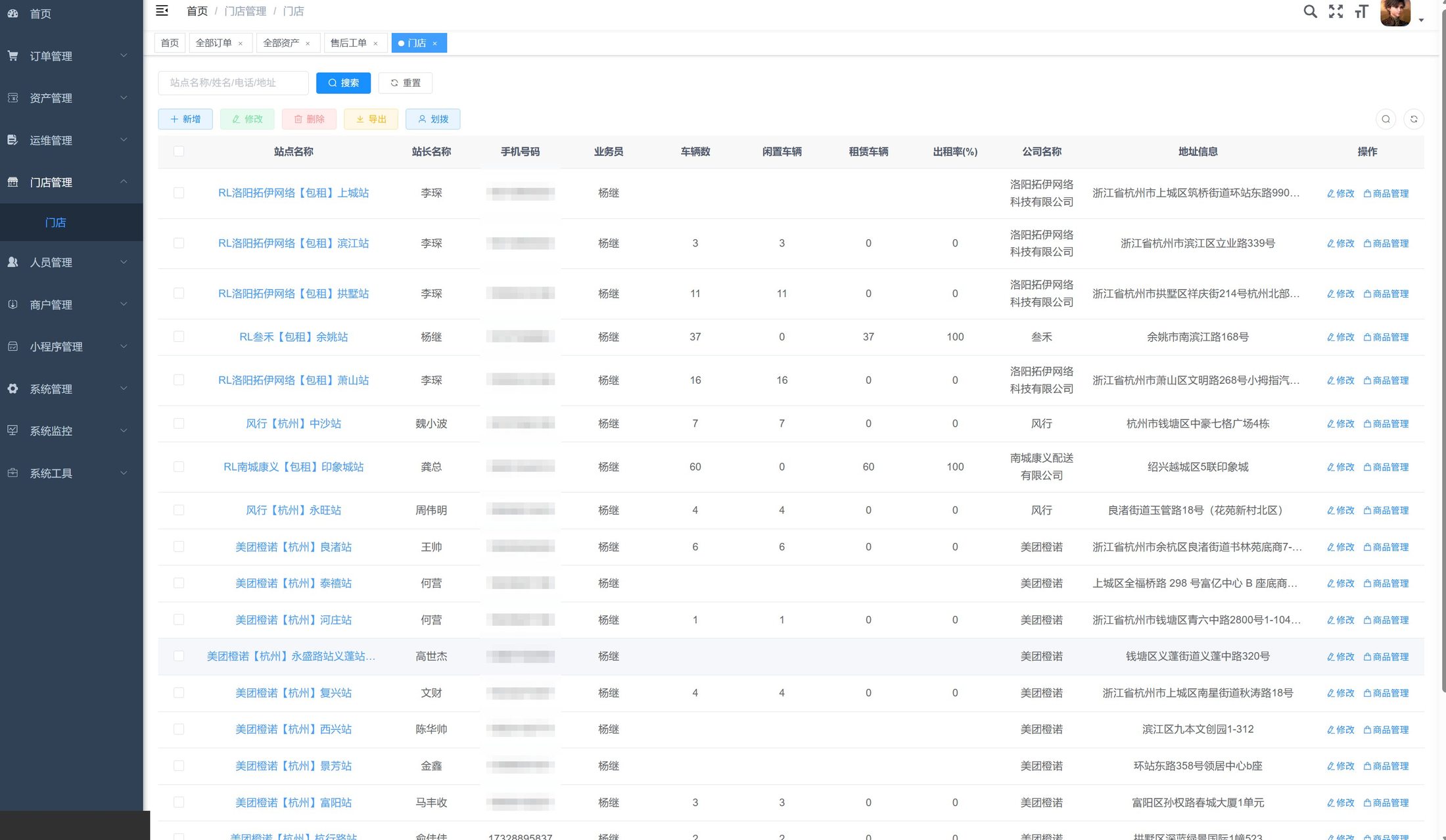Expand 人员管理 sidebar menu
The height and width of the screenshot is (840, 1446).
[71, 263]
